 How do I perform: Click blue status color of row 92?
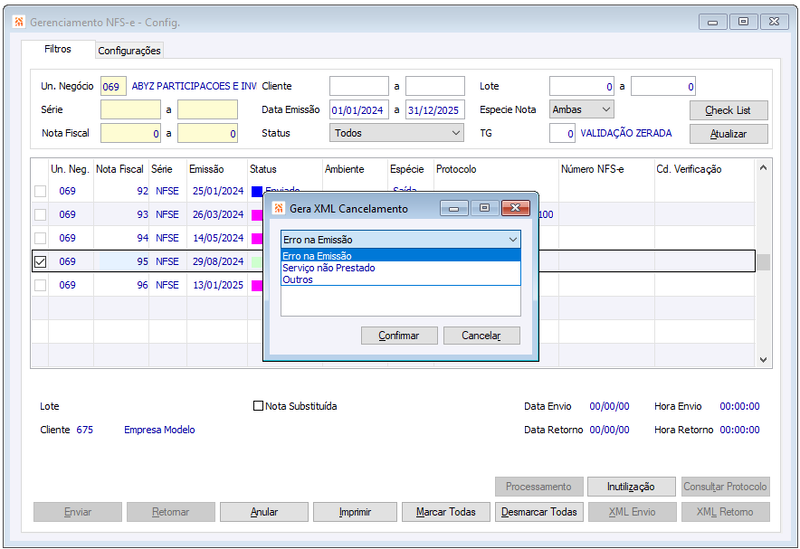257,192
